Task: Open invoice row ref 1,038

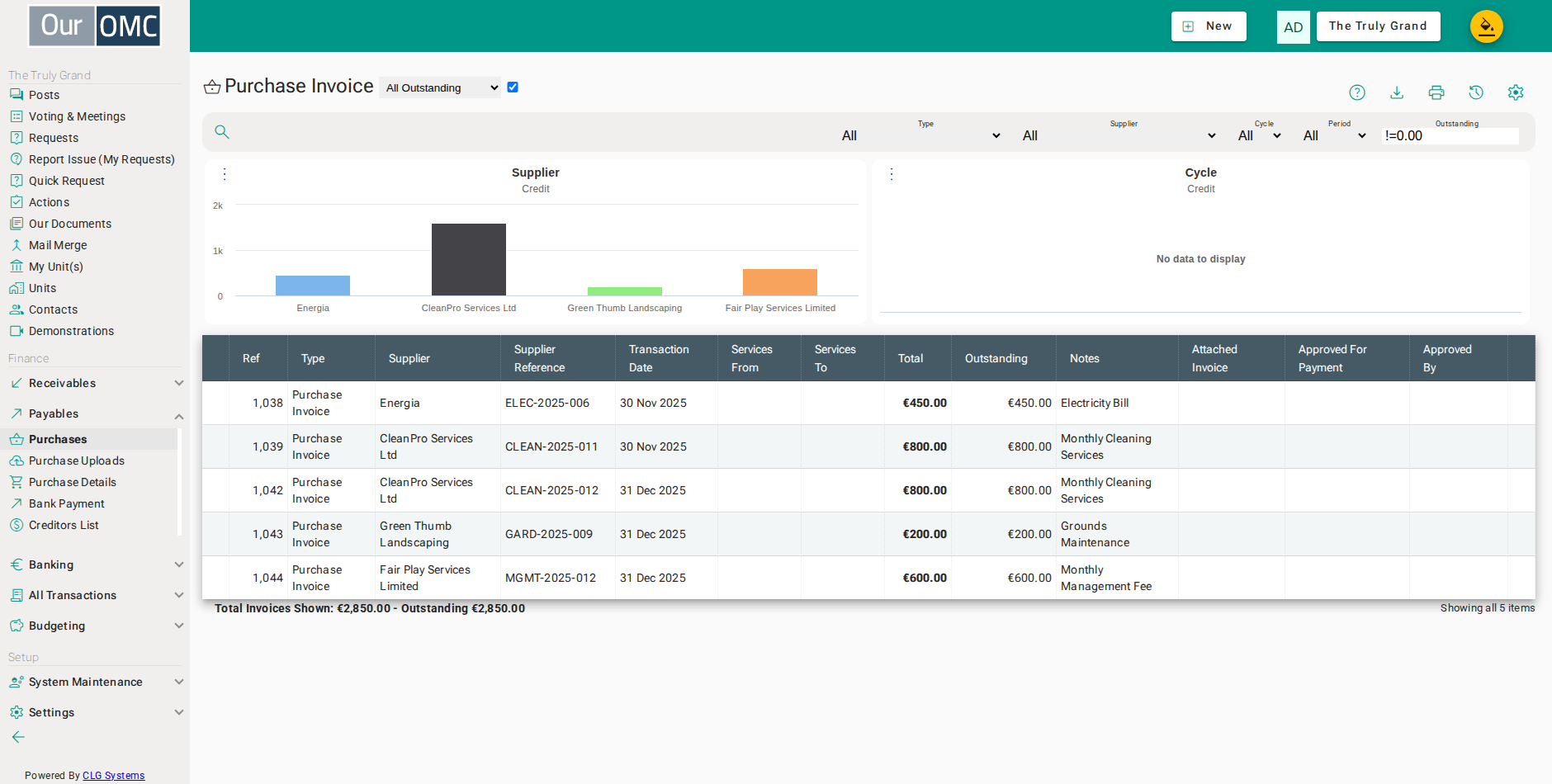Action: coord(868,403)
